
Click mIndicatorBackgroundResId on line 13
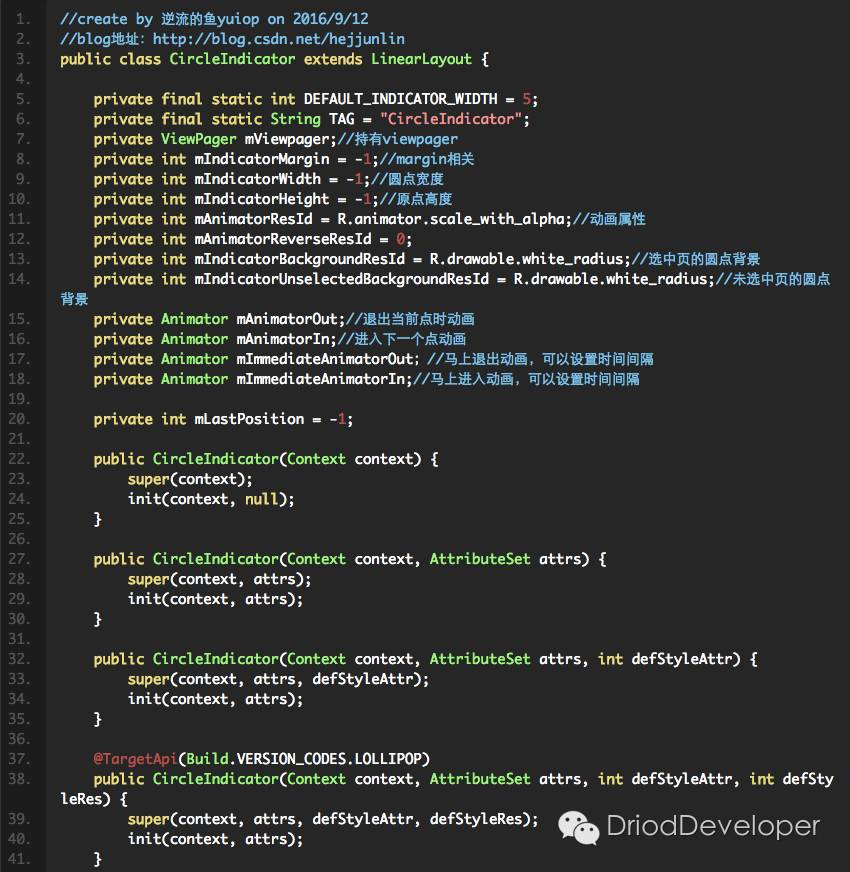299,259
